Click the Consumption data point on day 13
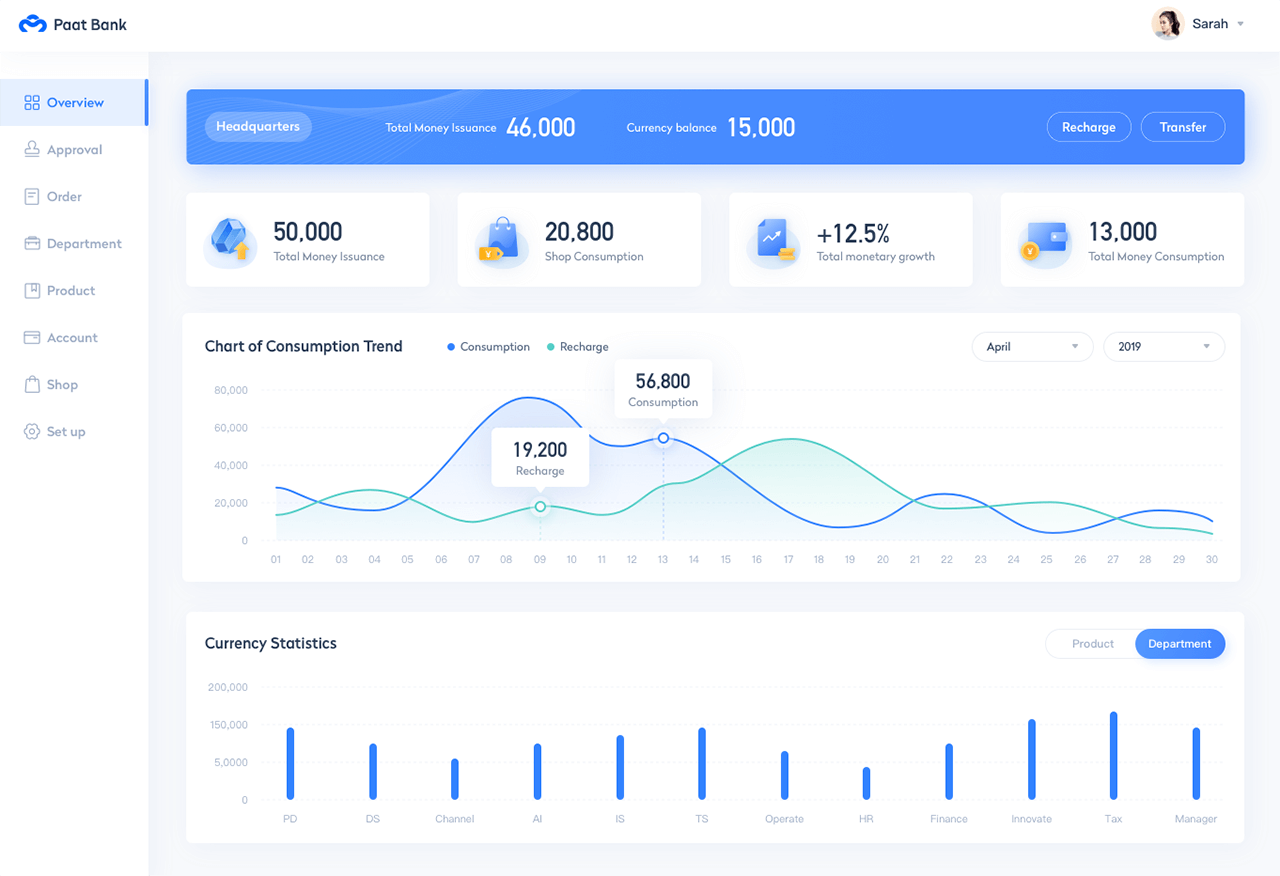 [663, 438]
